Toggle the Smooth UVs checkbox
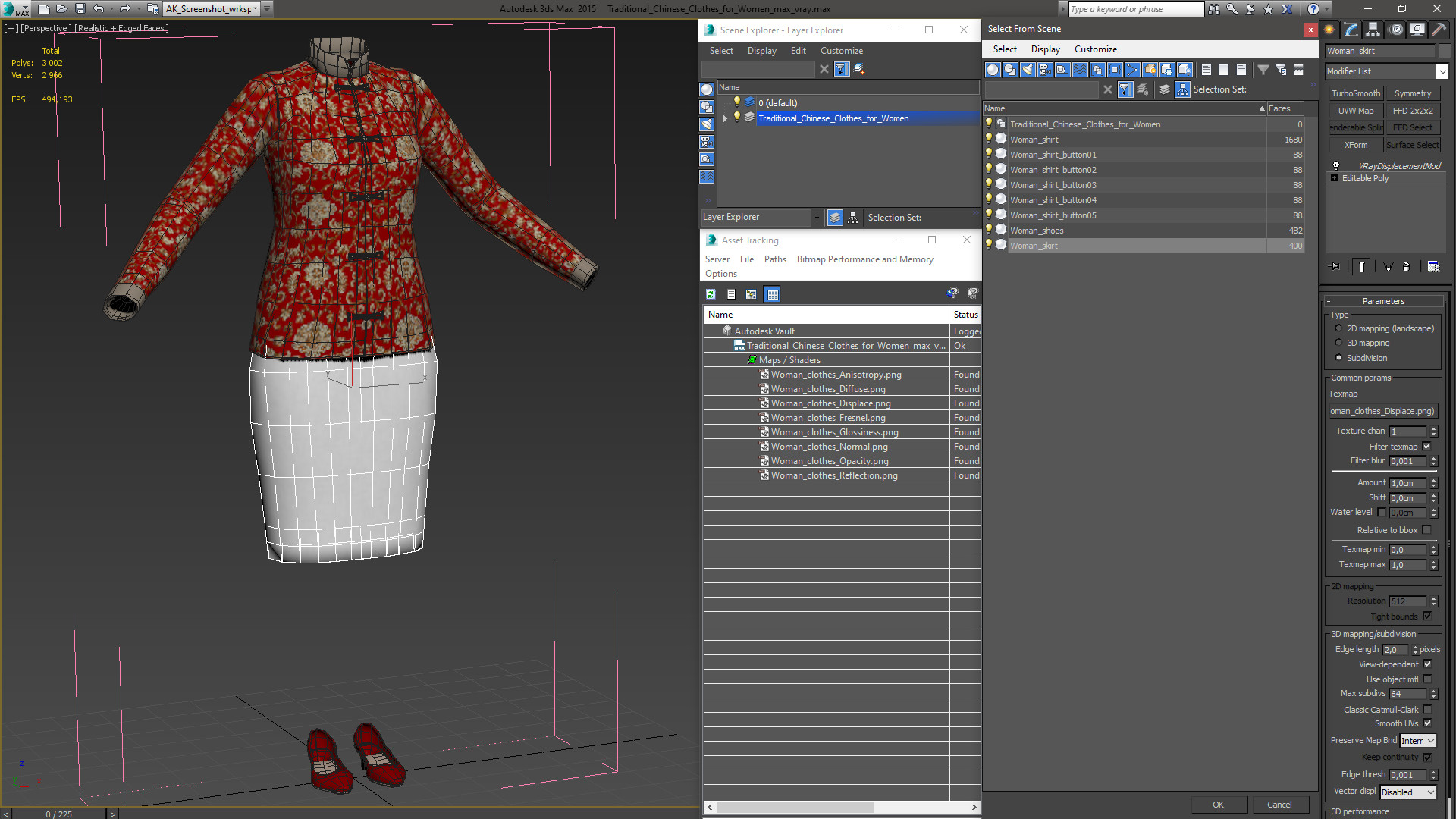 1427,723
